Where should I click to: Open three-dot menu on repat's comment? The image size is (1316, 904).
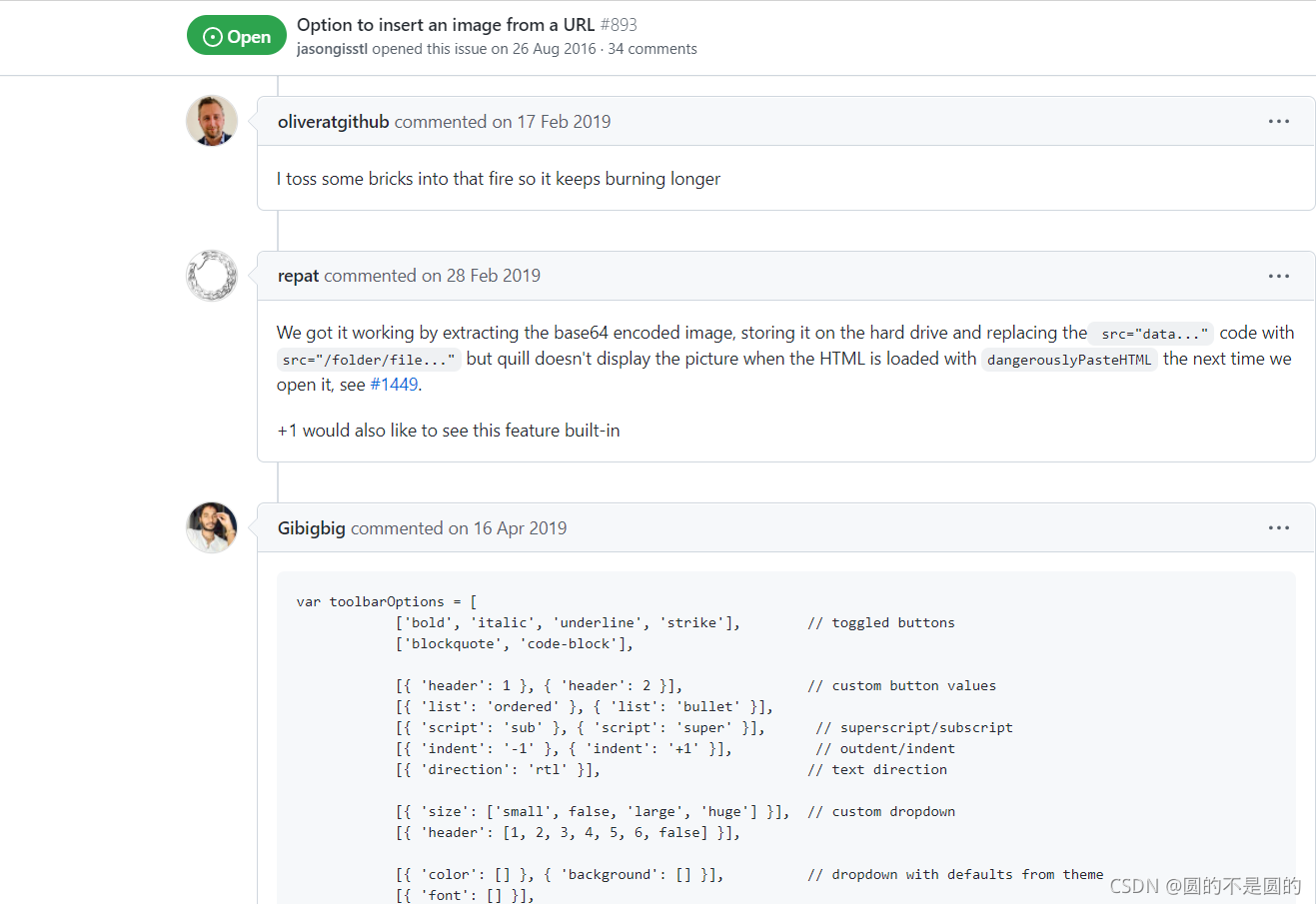tap(1278, 276)
